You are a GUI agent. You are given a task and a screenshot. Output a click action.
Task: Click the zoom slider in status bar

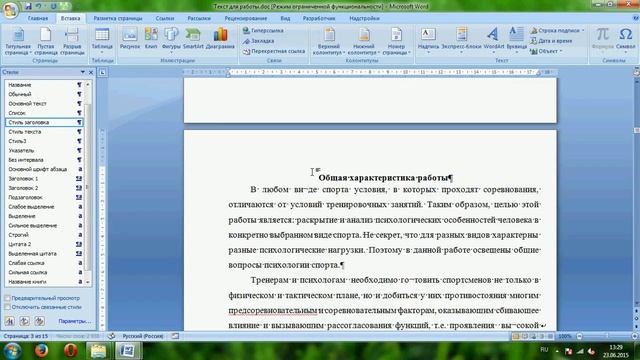(x=607, y=336)
